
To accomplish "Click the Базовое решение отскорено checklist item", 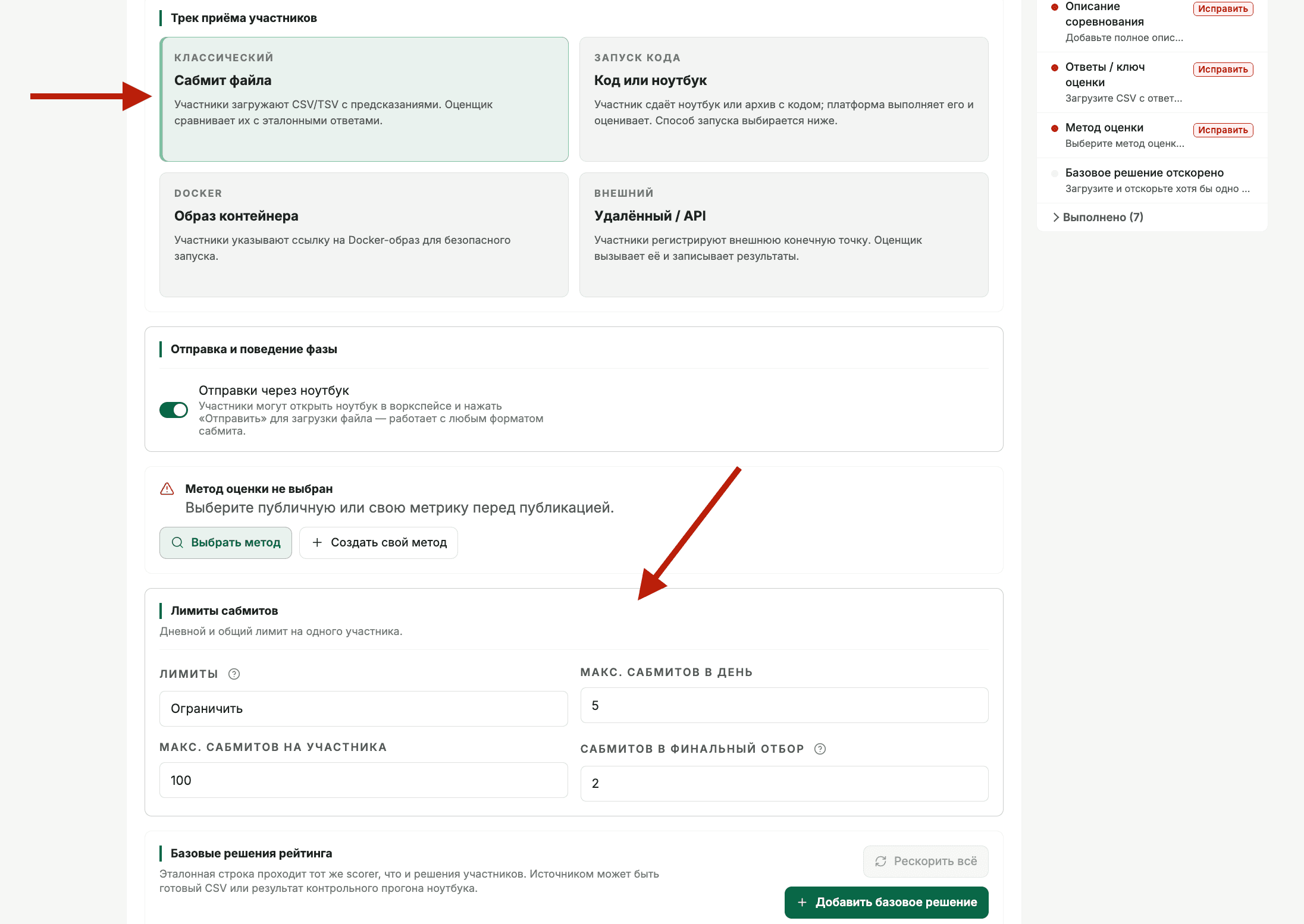I will click(x=1152, y=180).
